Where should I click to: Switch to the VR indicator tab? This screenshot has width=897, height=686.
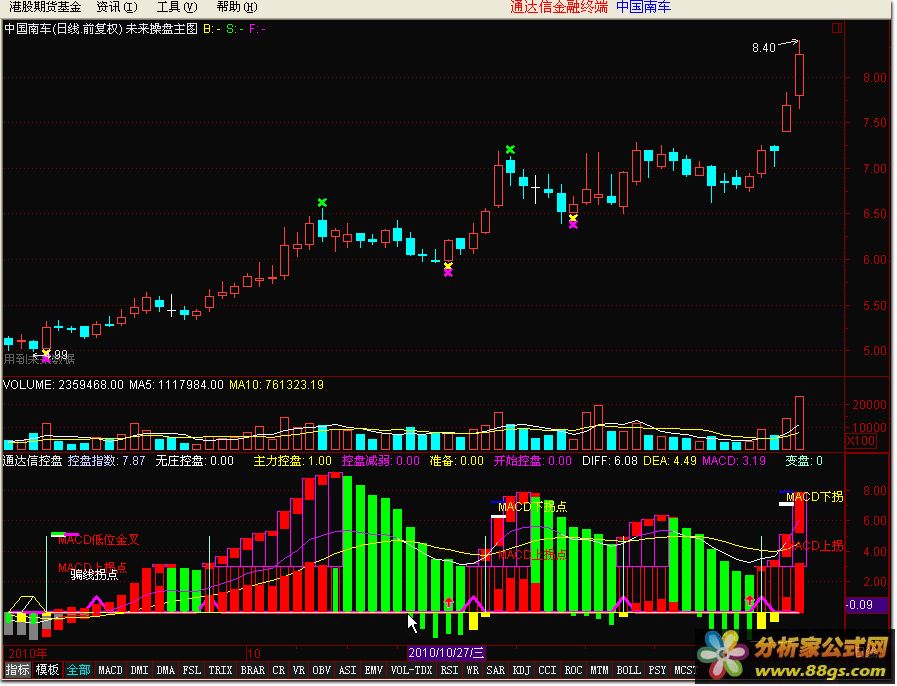[x=299, y=669]
